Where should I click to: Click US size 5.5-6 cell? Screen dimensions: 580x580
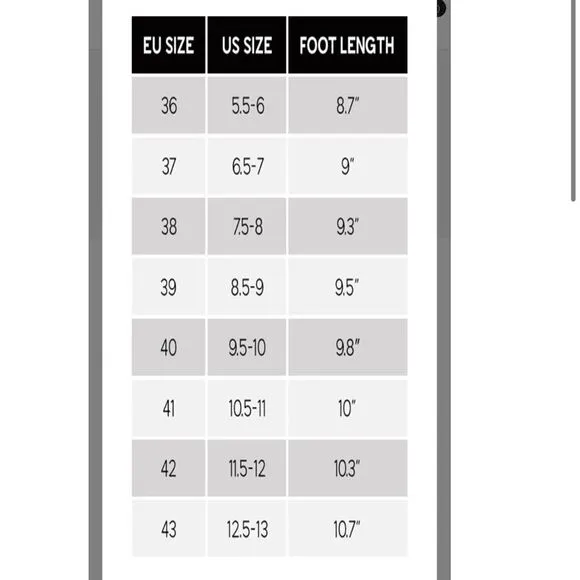pos(247,105)
